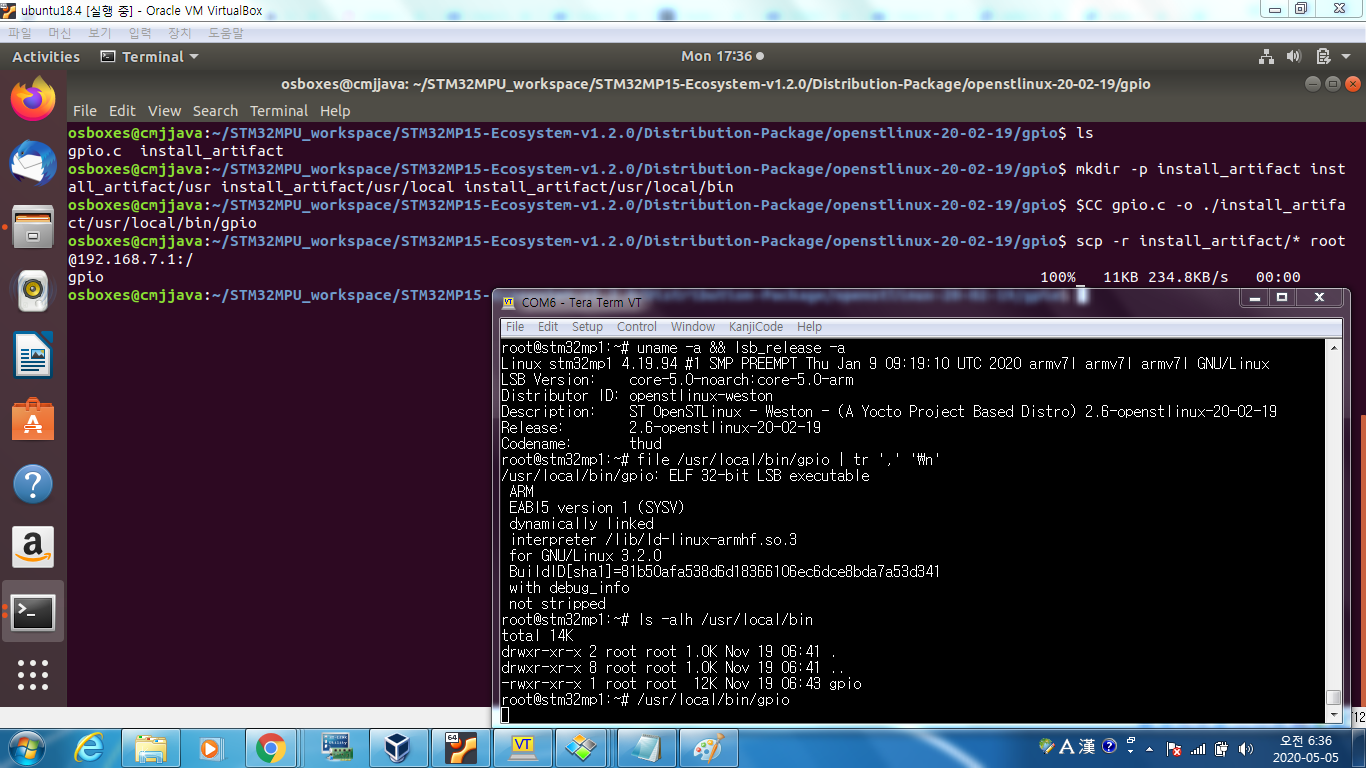Open the Notepad taskbar icon
This screenshot has width=1366, height=768.
click(x=646, y=747)
